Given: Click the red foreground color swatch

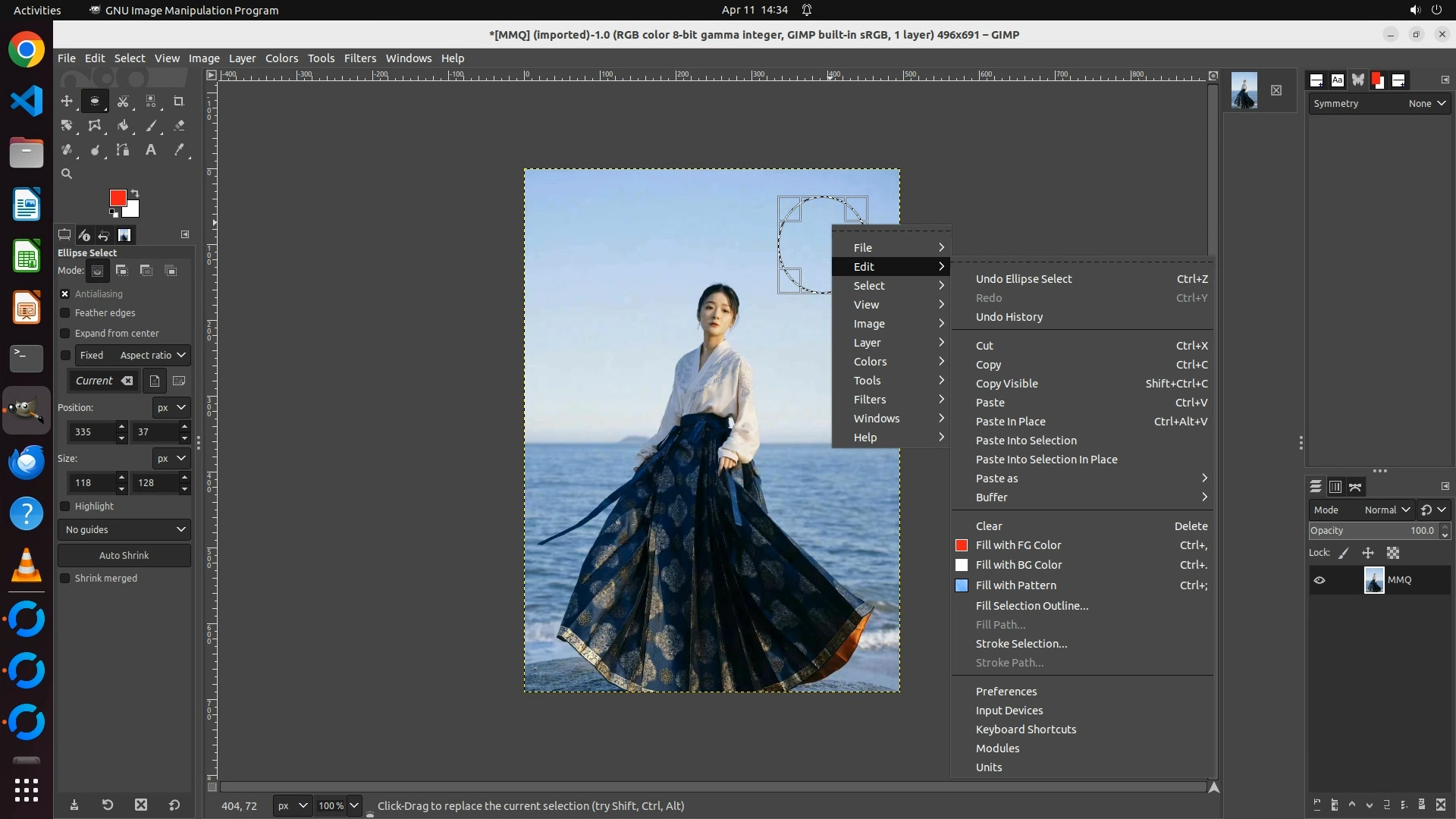Looking at the screenshot, I should (x=118, y=198).
